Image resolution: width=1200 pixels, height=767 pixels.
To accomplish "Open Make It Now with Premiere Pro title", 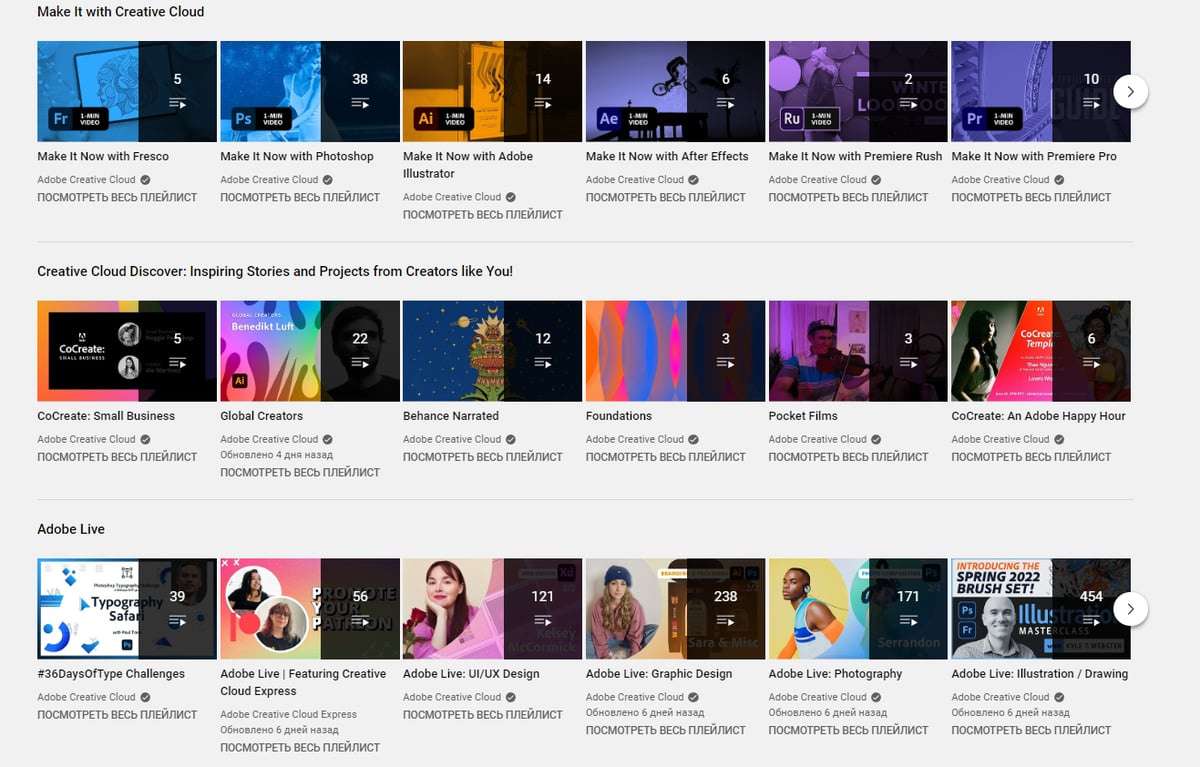I will coord(1034,156).
